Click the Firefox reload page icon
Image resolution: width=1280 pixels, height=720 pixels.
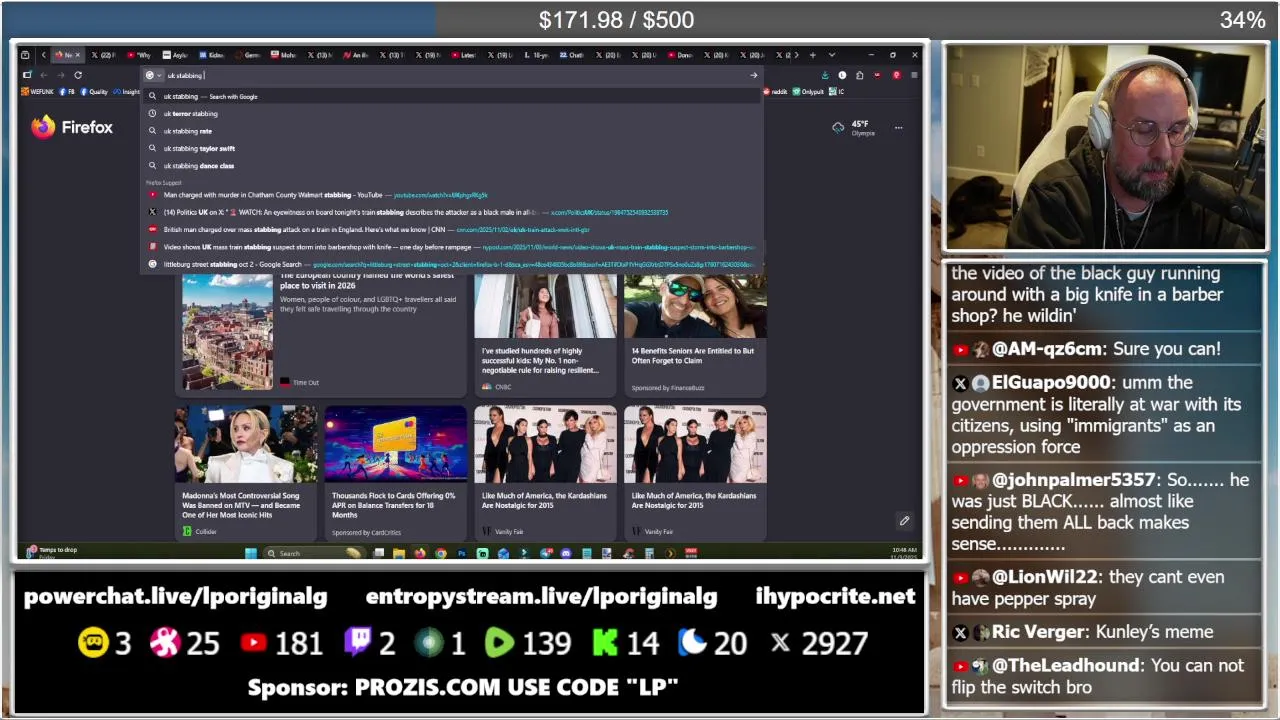pos(78,75)
